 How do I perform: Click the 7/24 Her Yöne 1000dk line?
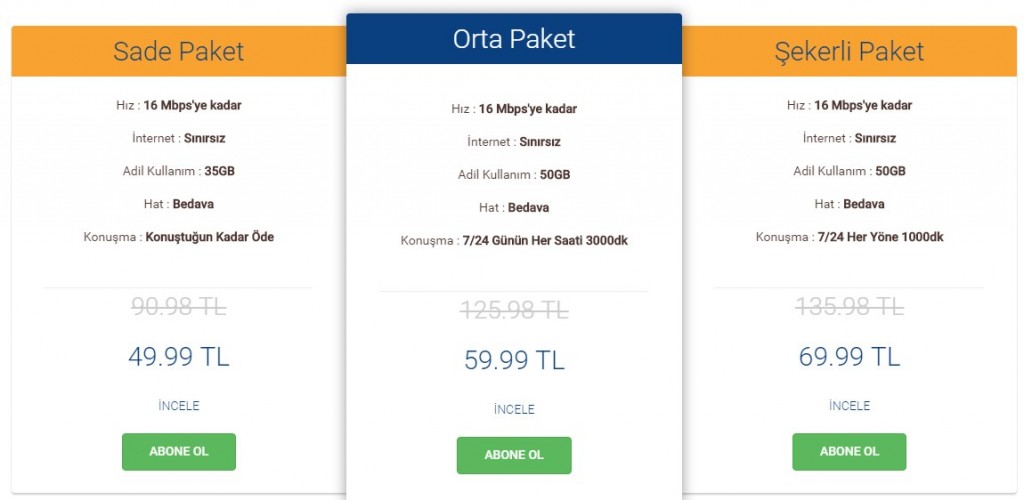pyautogui.click(x=880, y=237)
